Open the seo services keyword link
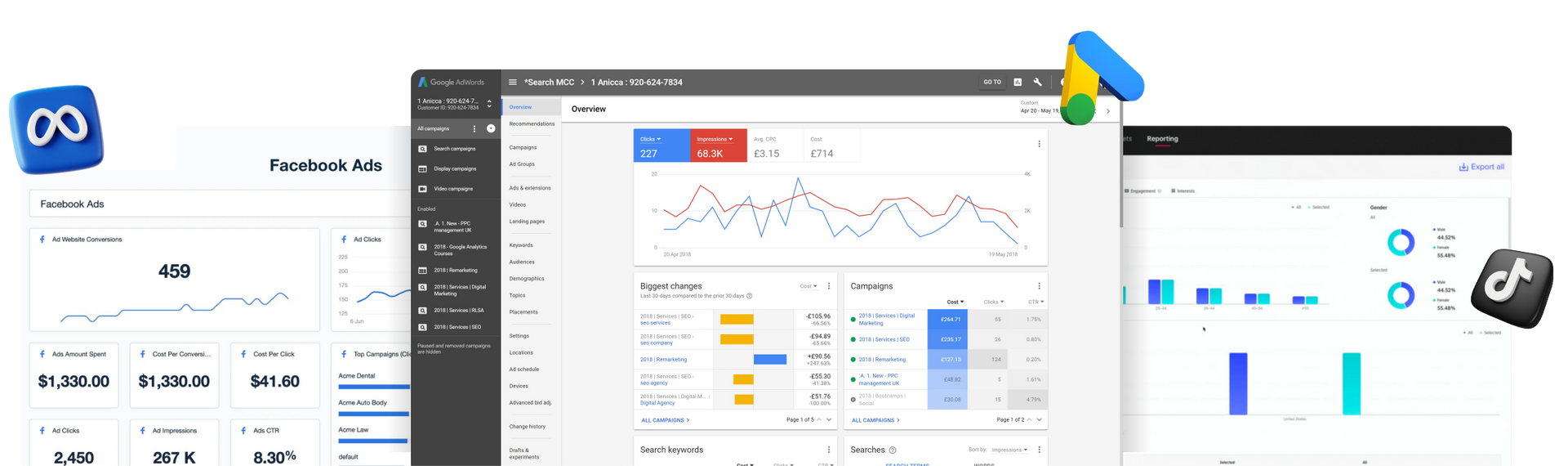The width and height of the screenshot is (1568, 466). pos(655,323)
